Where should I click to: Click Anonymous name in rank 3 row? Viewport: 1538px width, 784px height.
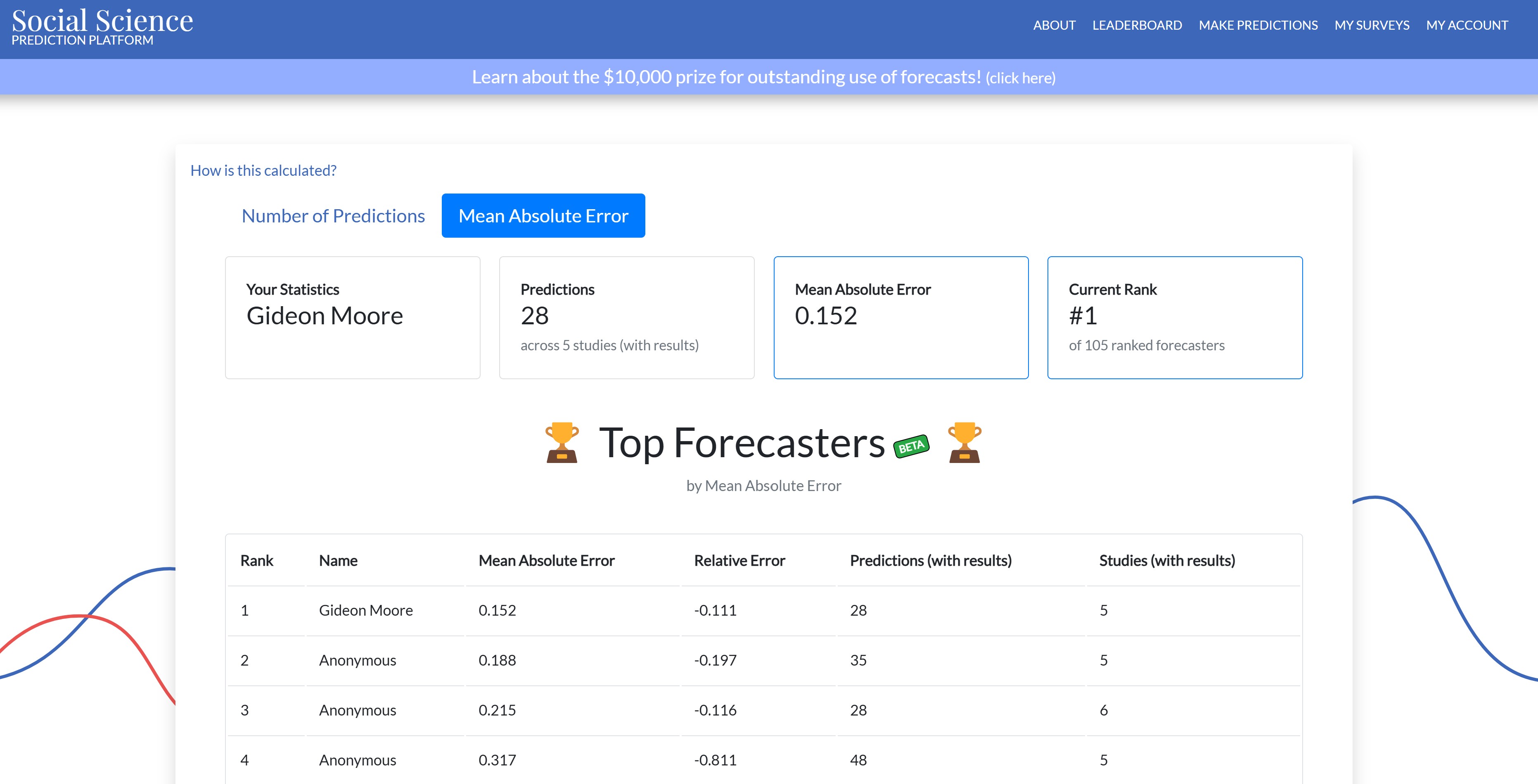(358, 711)
